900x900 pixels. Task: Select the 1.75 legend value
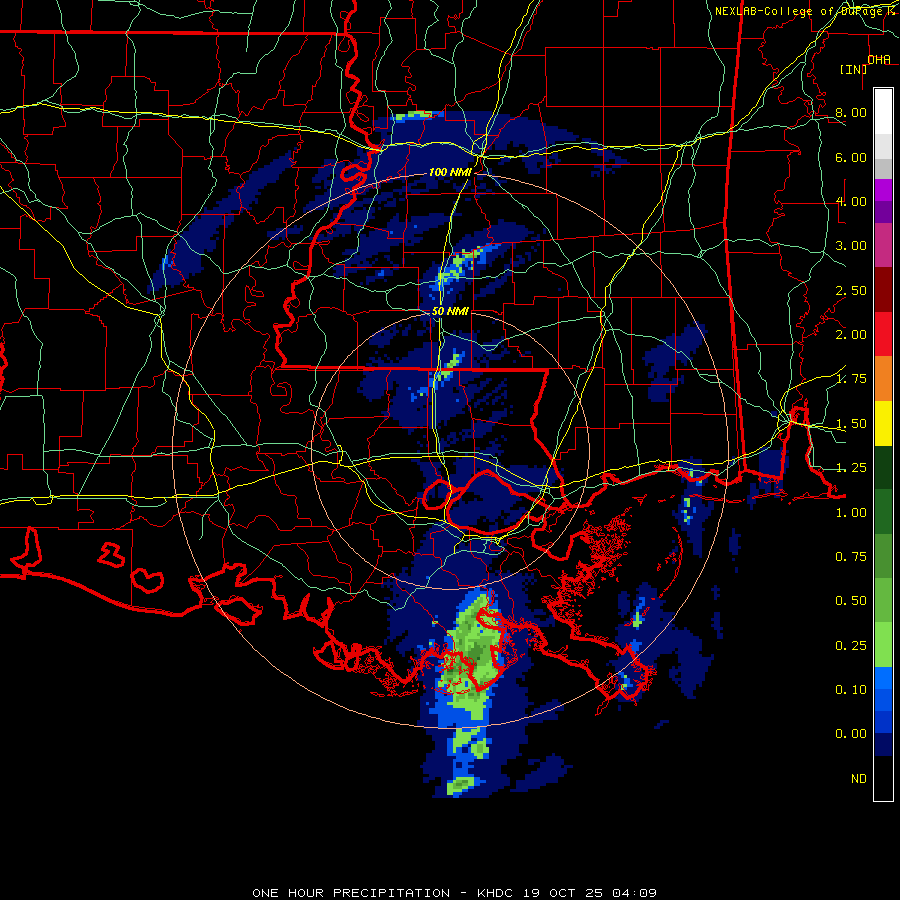(851, 379)
